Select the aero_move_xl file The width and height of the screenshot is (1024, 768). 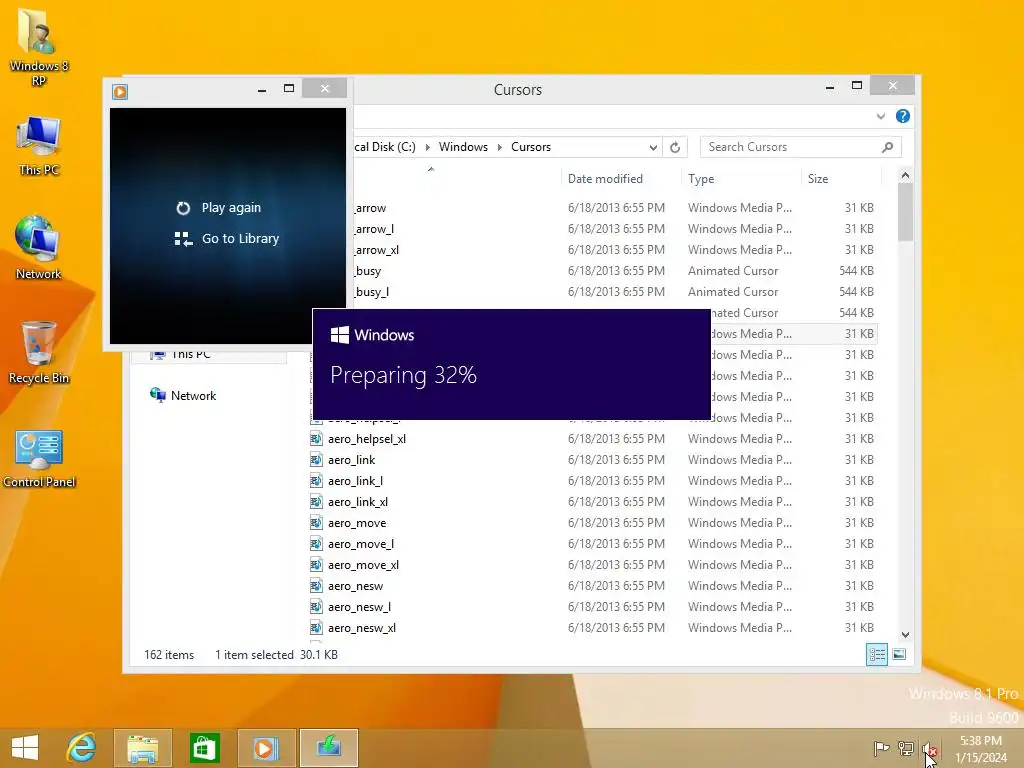coord(363,565)
